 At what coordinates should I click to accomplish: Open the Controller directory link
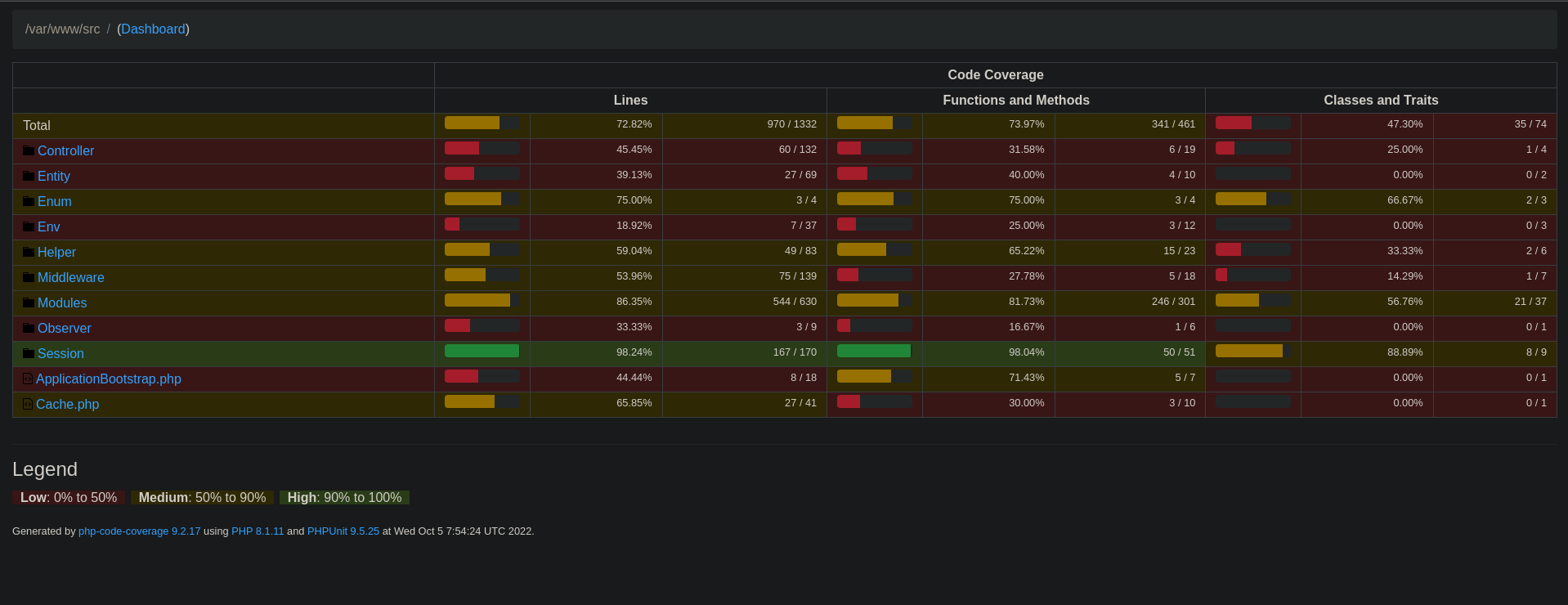65,150
